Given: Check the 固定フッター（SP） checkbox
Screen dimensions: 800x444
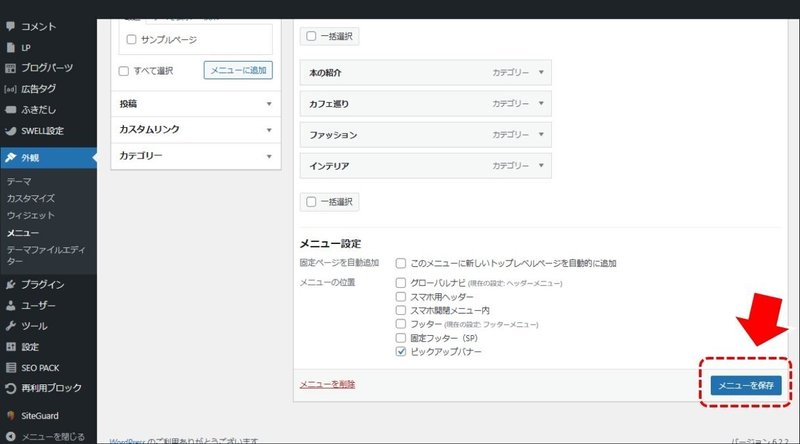Looking at the screenshot, I should click(x=401, y=338).
